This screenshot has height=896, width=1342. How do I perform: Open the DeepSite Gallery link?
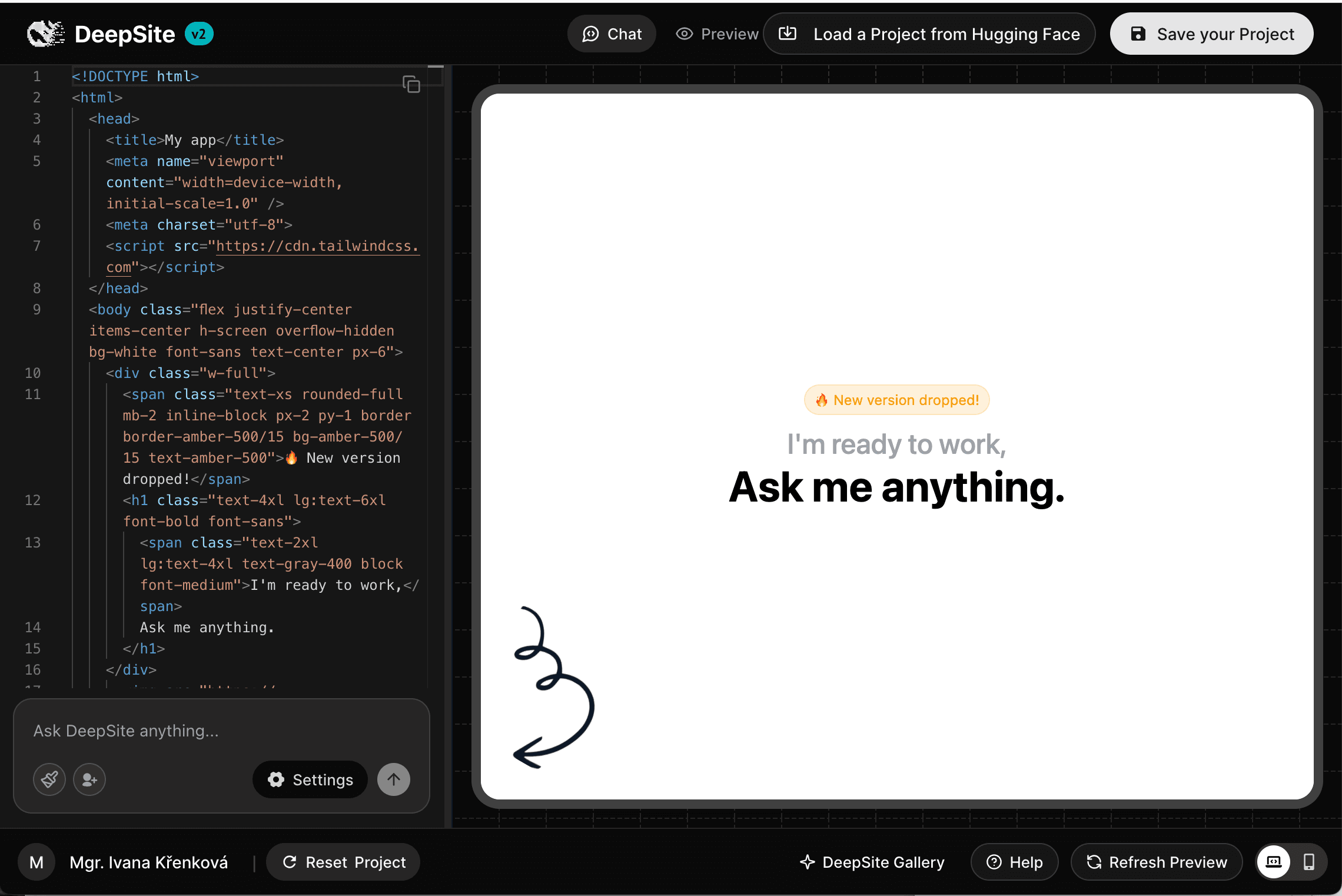tap(872, 862)
